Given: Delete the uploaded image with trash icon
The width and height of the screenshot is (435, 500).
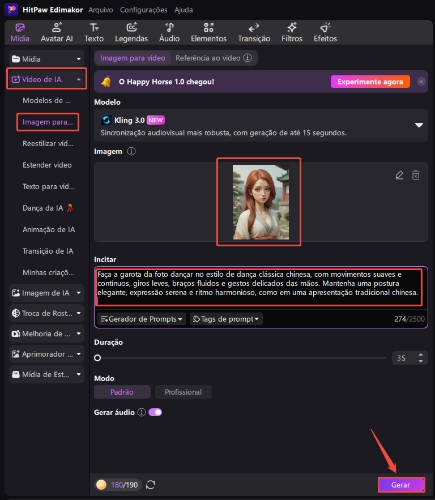Looking at the screenshot, I should (416, 175).
